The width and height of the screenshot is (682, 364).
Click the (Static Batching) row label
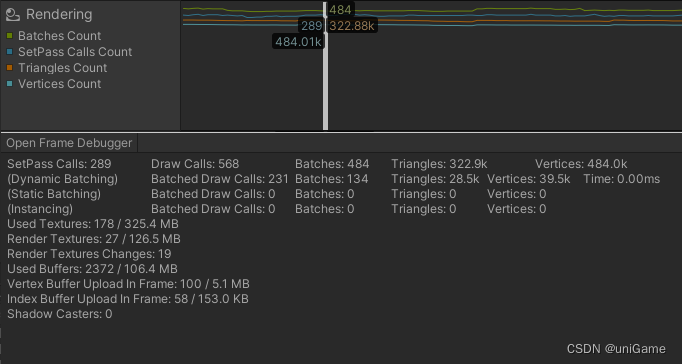[54, 194]
